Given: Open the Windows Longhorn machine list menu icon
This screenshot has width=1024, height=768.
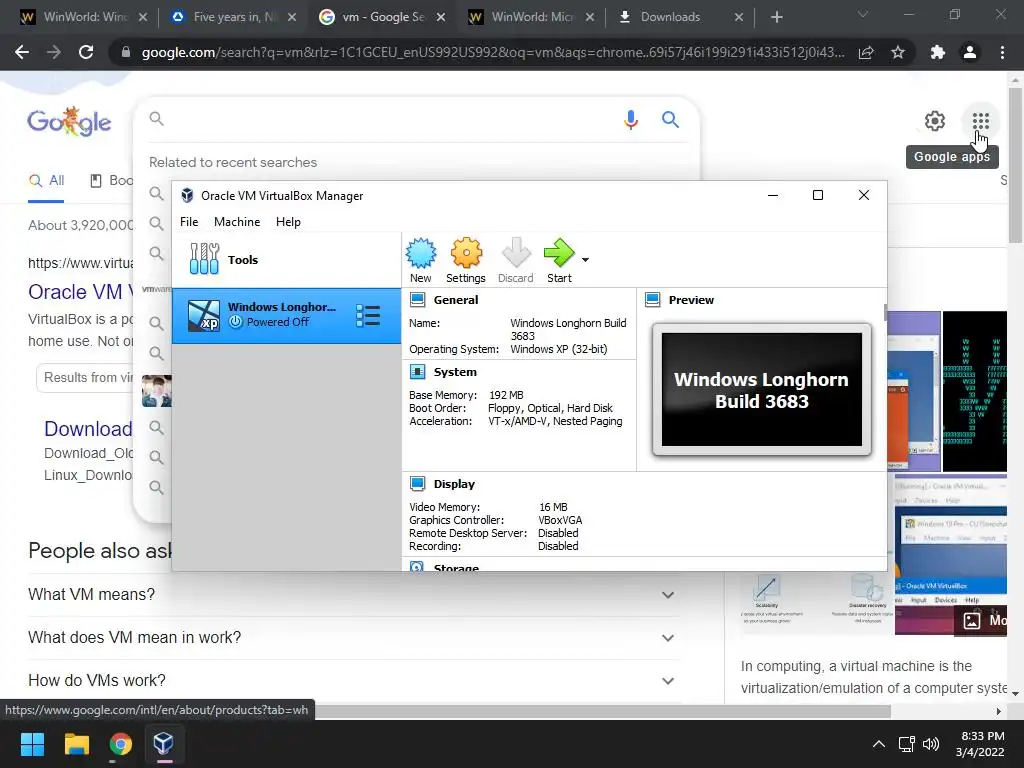Looking at the screenshot, I should [368, 316].
